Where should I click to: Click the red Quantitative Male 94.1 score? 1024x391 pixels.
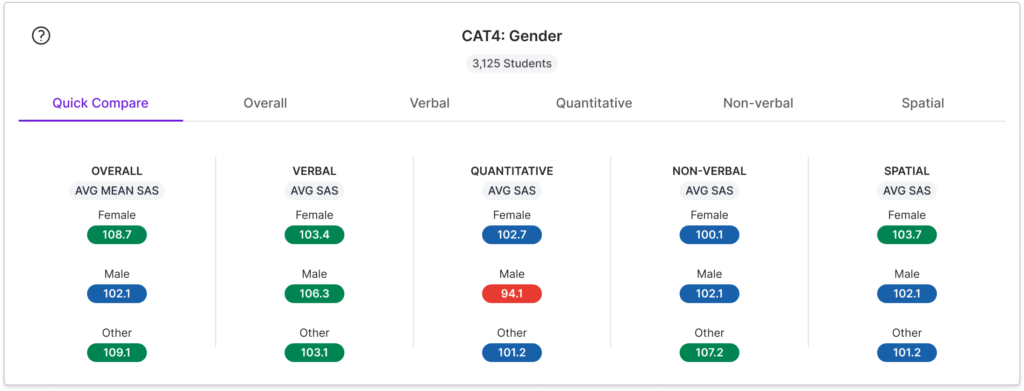click(512, 294)
